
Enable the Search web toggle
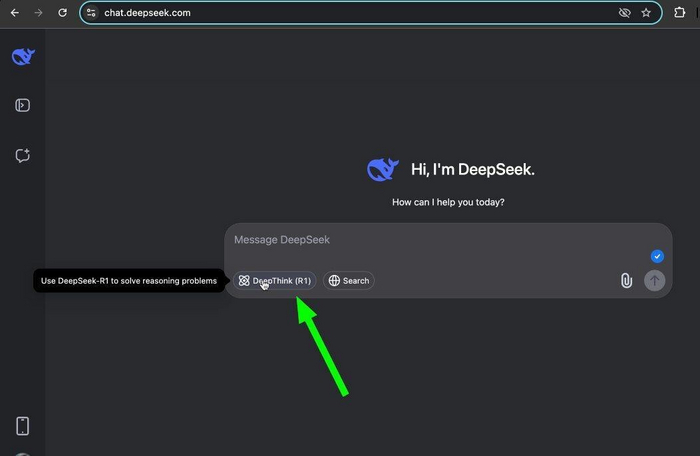click(349, 281)
